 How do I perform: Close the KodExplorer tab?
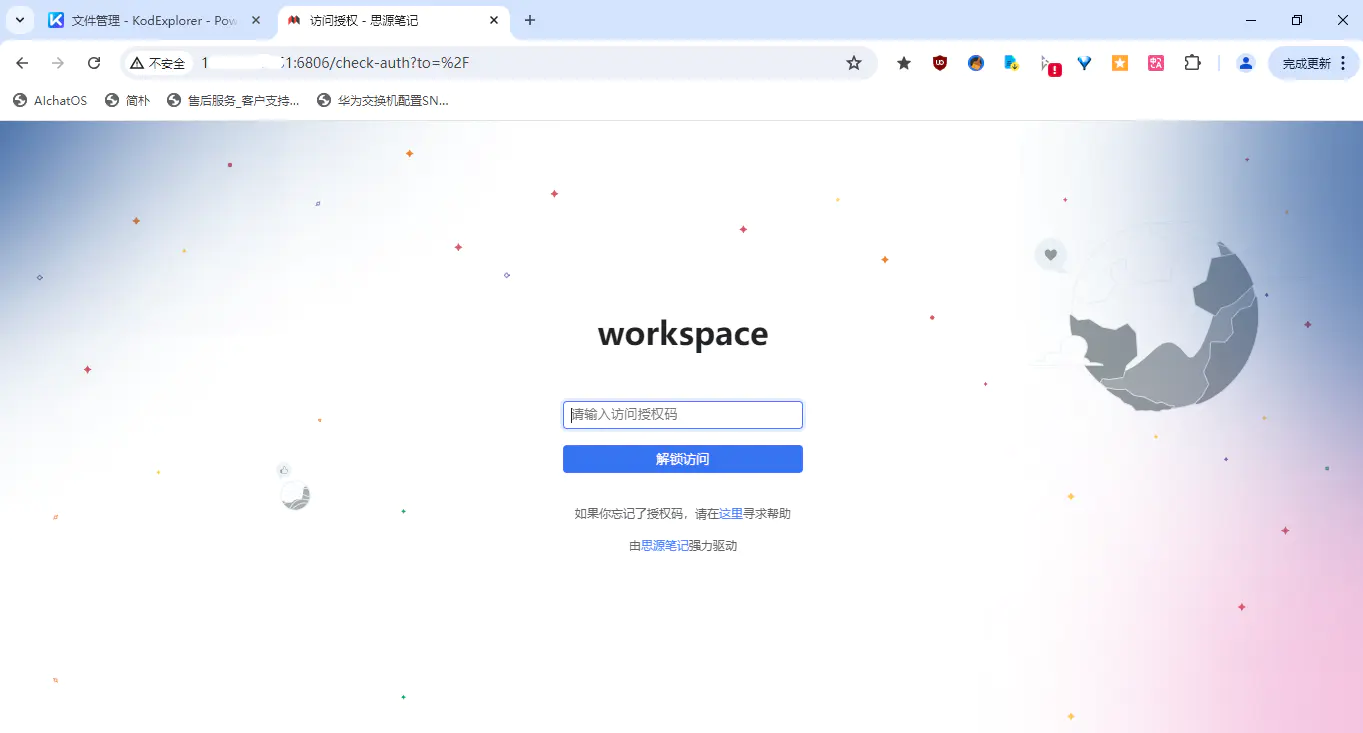pos(256,20)
